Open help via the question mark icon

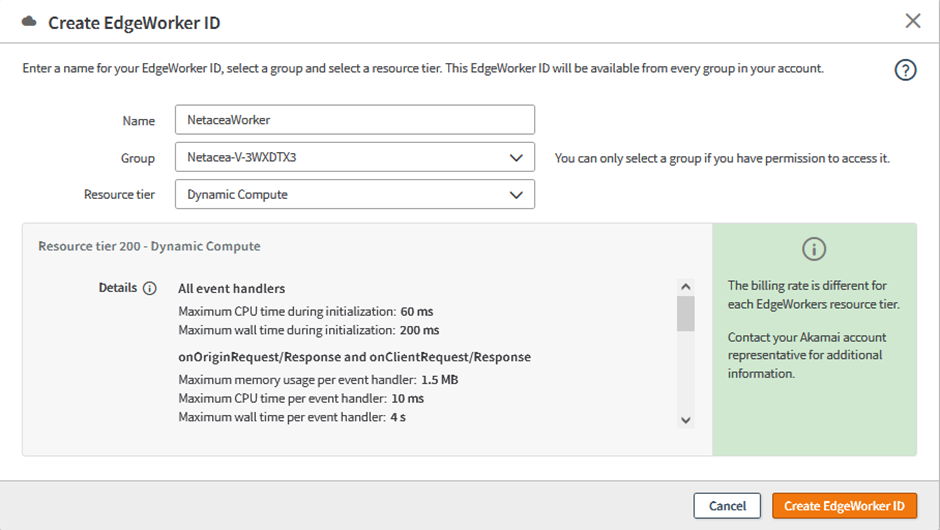(x=905, y=71)
